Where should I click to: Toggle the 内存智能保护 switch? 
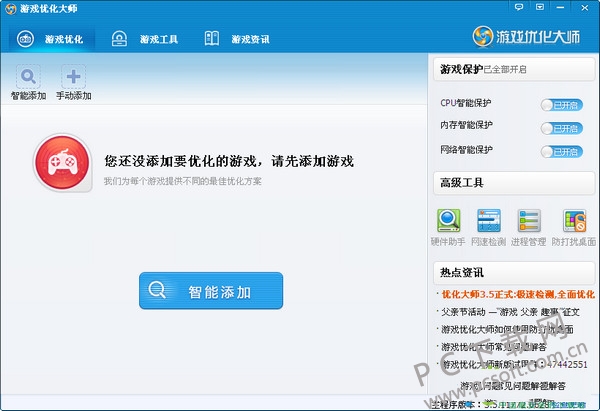[x=562, y=129]
